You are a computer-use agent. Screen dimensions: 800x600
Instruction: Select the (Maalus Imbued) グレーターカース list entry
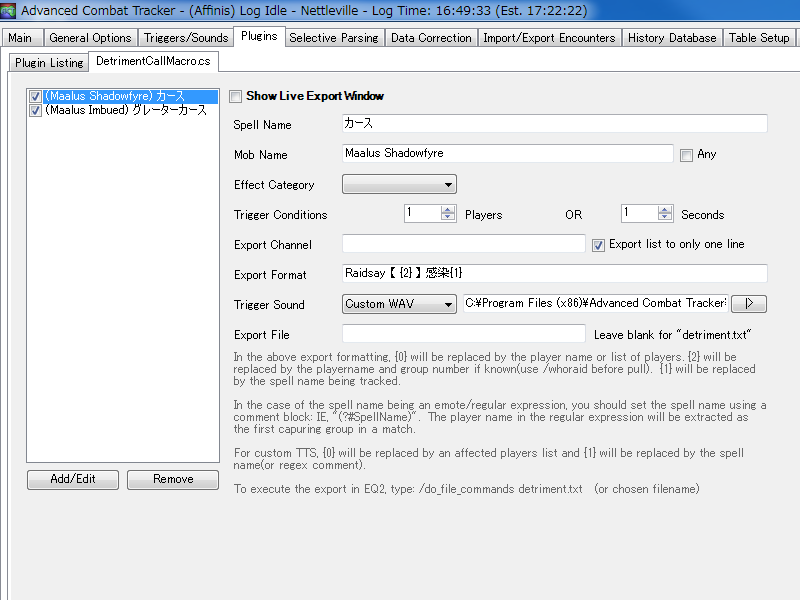pyautogui.click(x=126, y=110)
